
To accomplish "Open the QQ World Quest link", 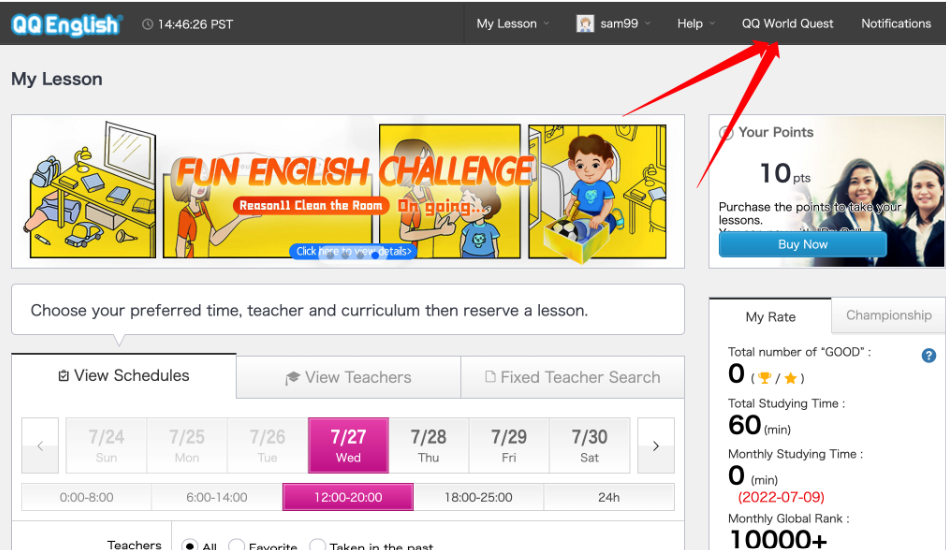I will (x=787, y=24).
